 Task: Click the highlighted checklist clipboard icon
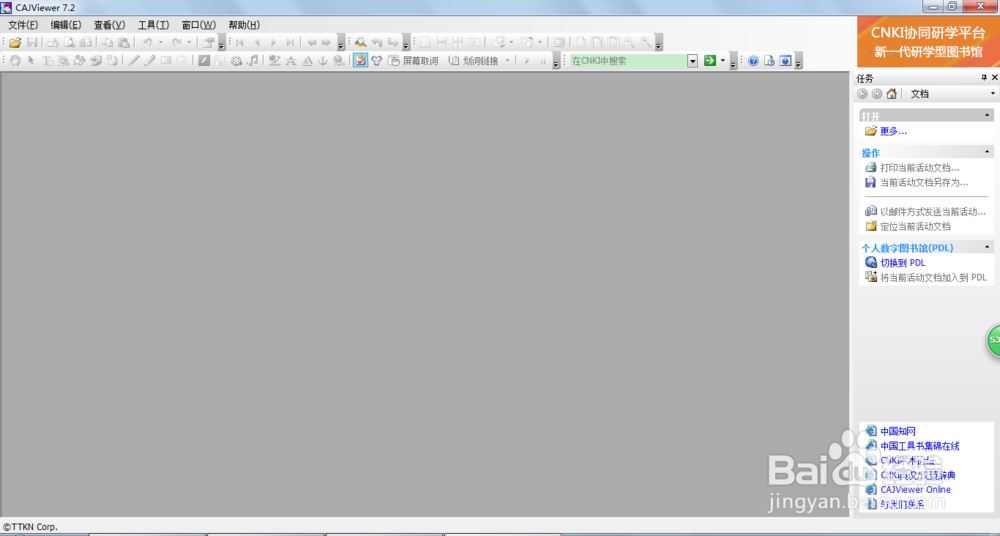click(360, 61)
